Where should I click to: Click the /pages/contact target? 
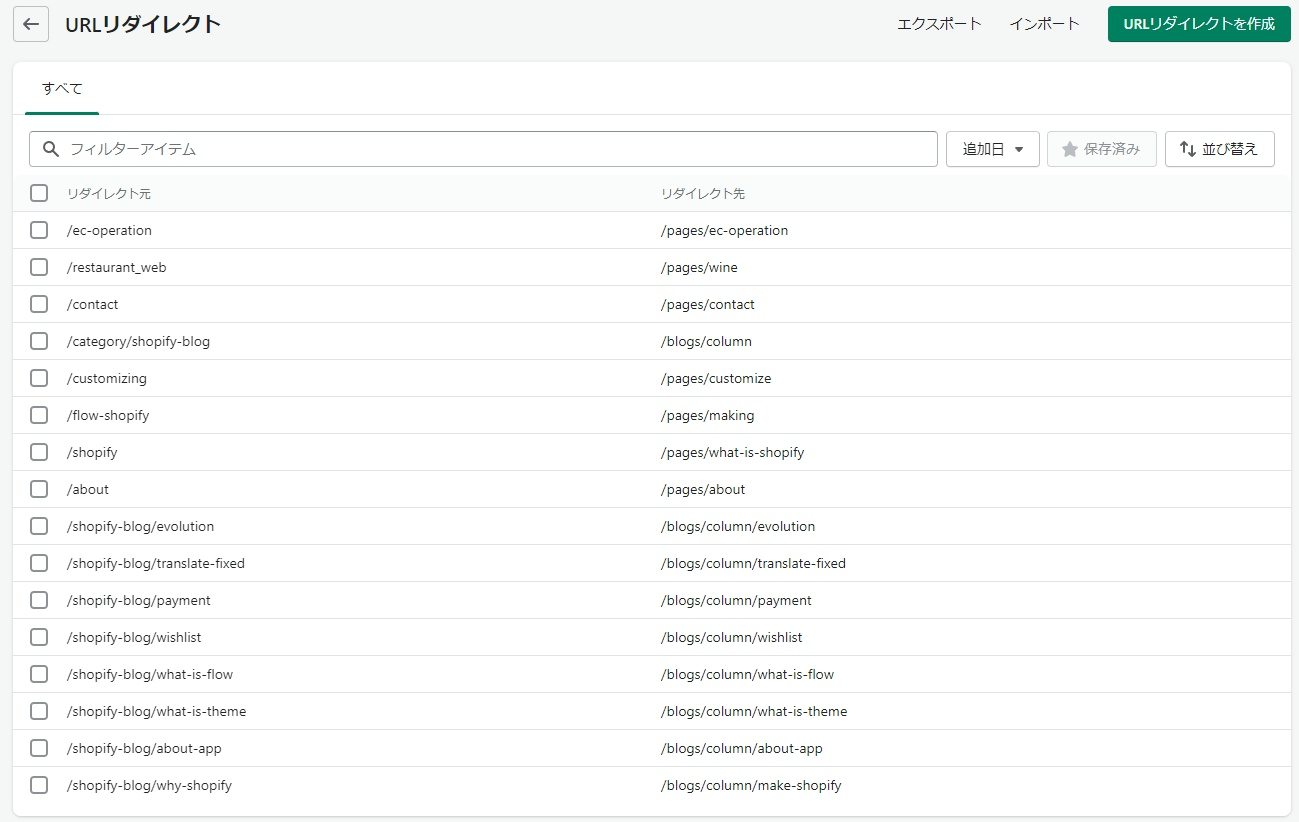pos(707,304)
